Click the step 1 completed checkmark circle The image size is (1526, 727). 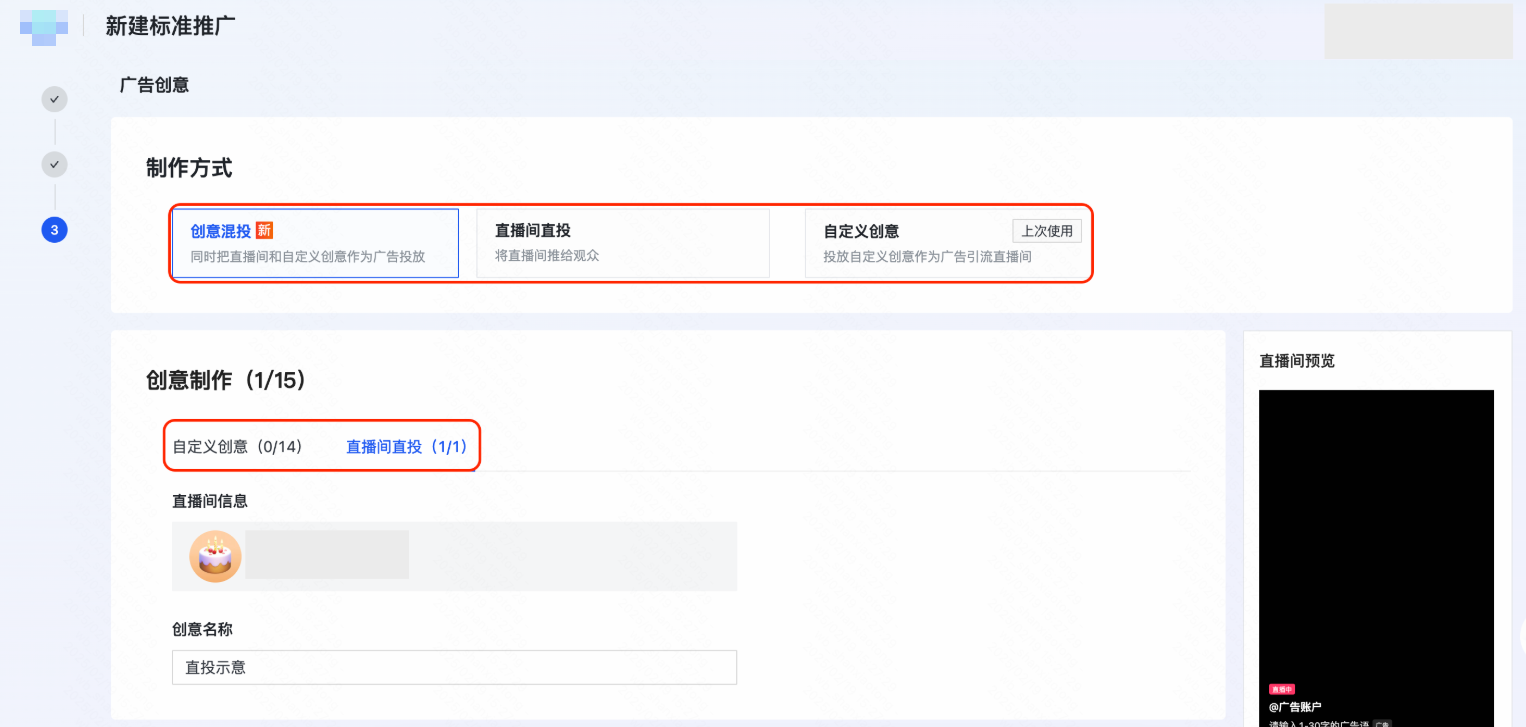[54, 99]
